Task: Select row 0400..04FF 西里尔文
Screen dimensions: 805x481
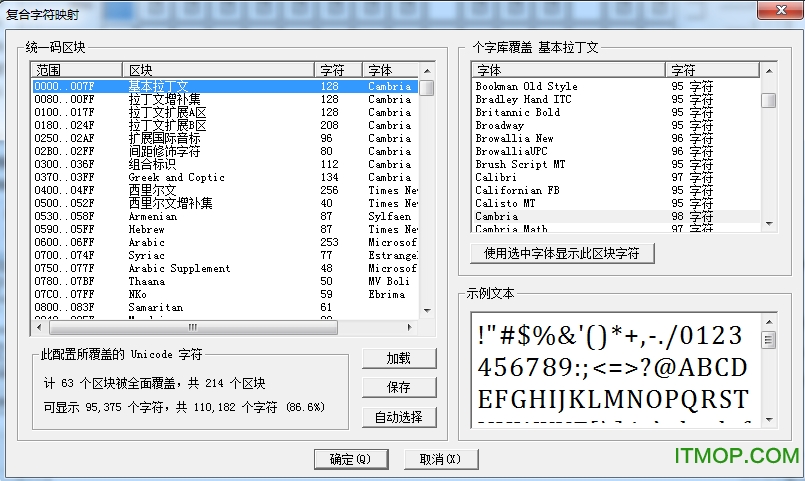Action: coord(225,190)
